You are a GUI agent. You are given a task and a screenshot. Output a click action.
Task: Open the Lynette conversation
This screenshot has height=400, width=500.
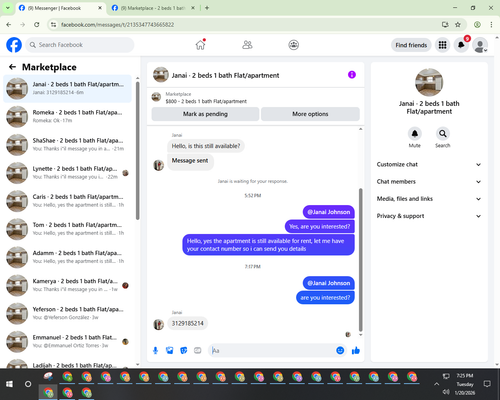(68, 173)
